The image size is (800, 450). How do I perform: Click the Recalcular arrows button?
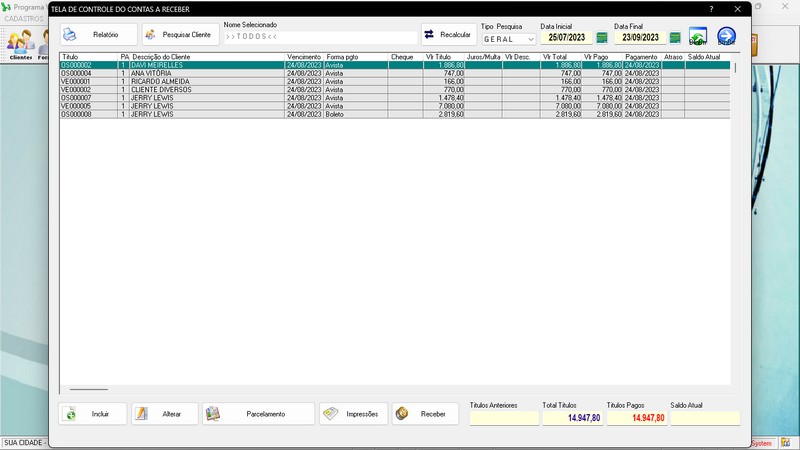449,35
